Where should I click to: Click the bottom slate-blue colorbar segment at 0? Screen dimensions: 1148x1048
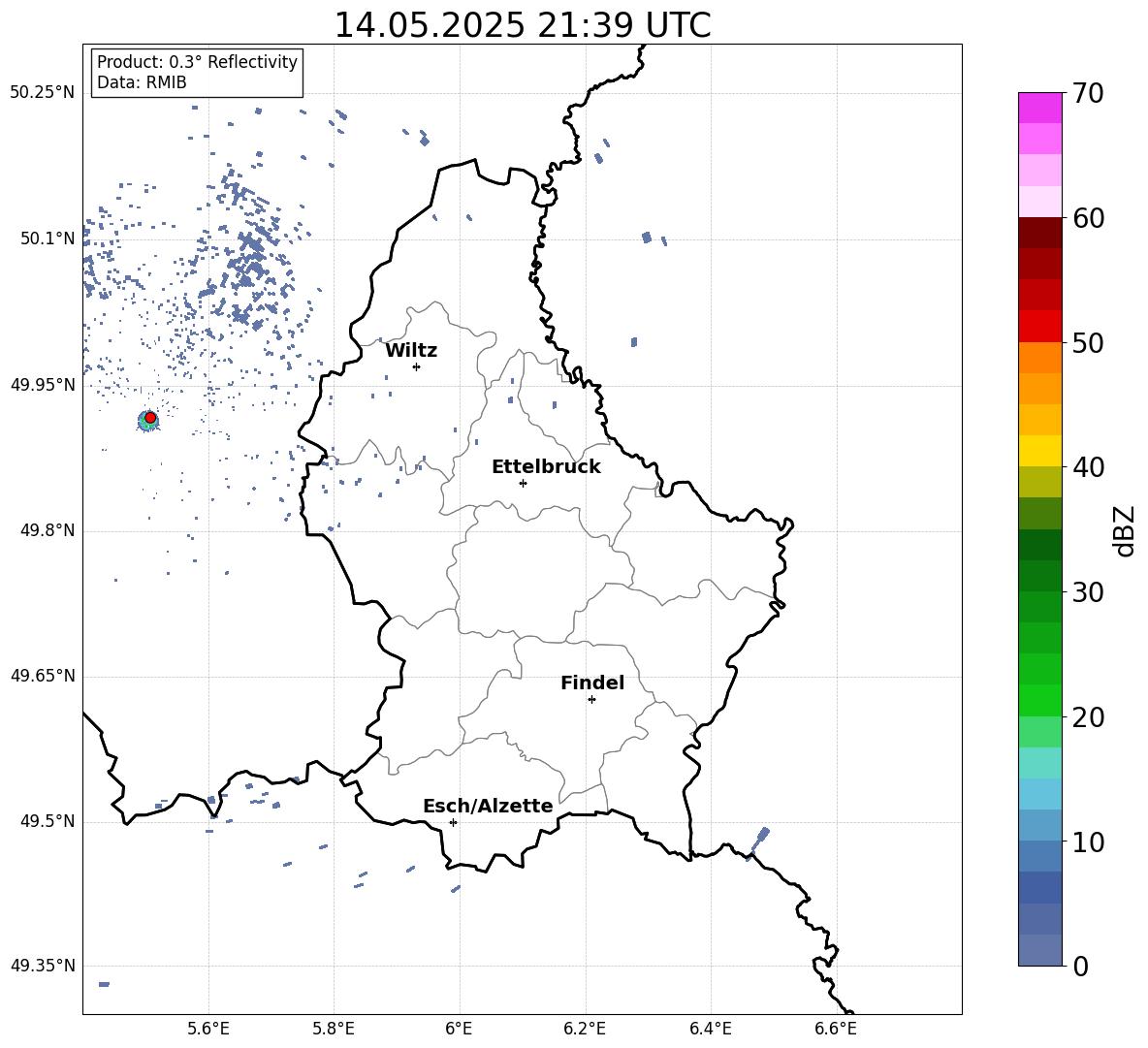[1040, 950]
